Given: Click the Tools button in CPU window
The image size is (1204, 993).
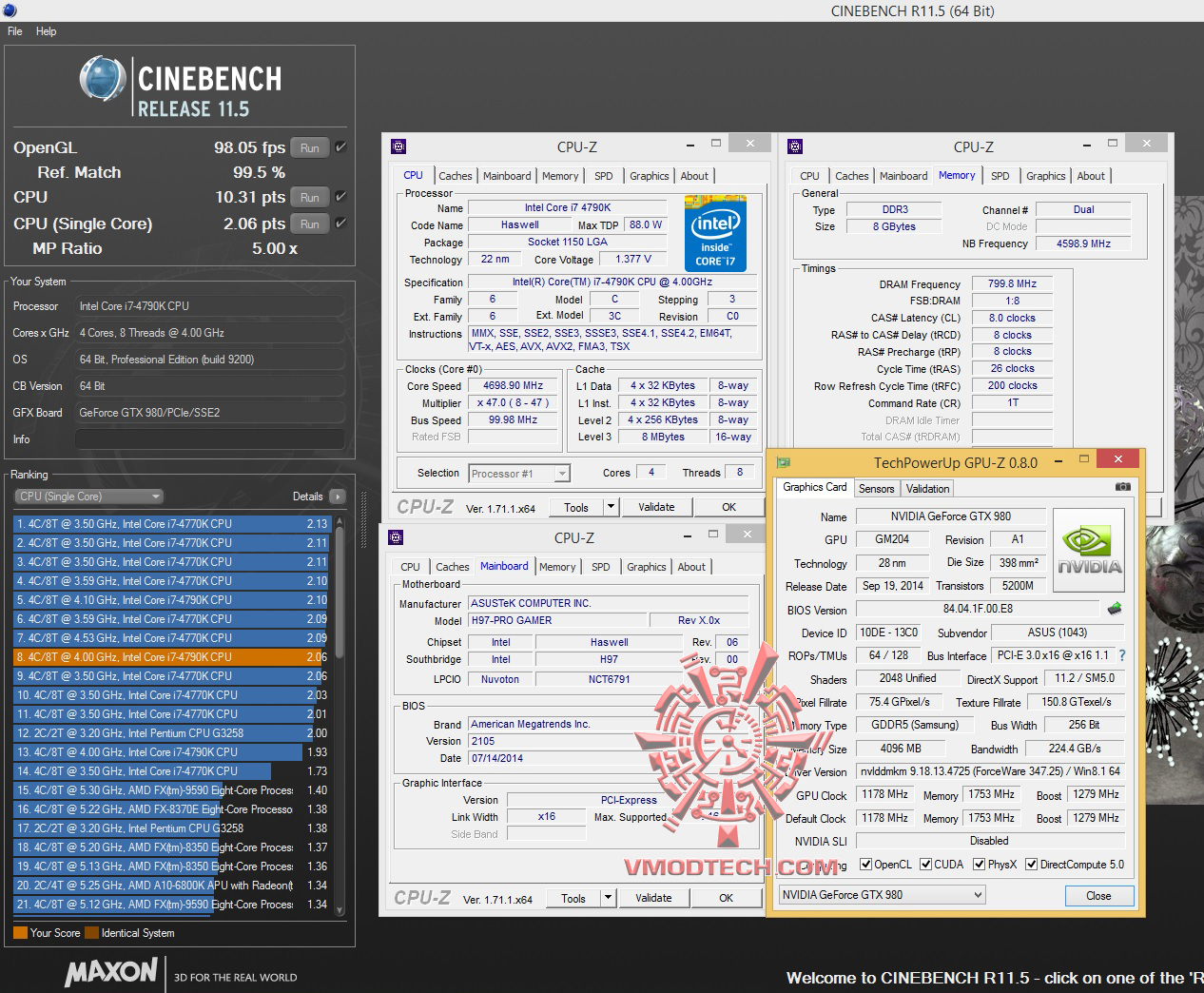Looking at the screenshot, I should click(x=576, y=507).
